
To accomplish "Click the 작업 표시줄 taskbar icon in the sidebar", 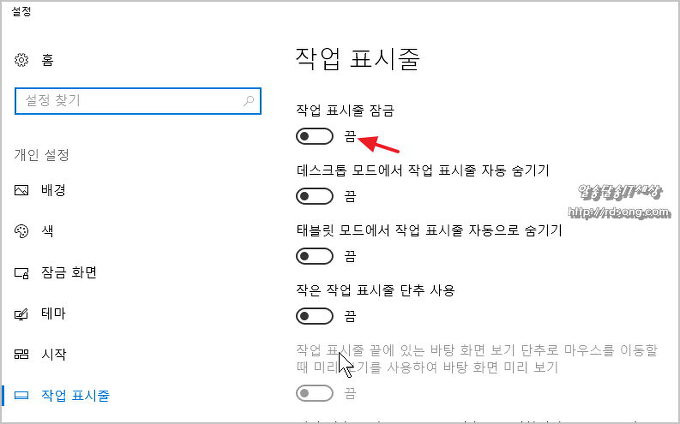I will click(x=22, y=395).
